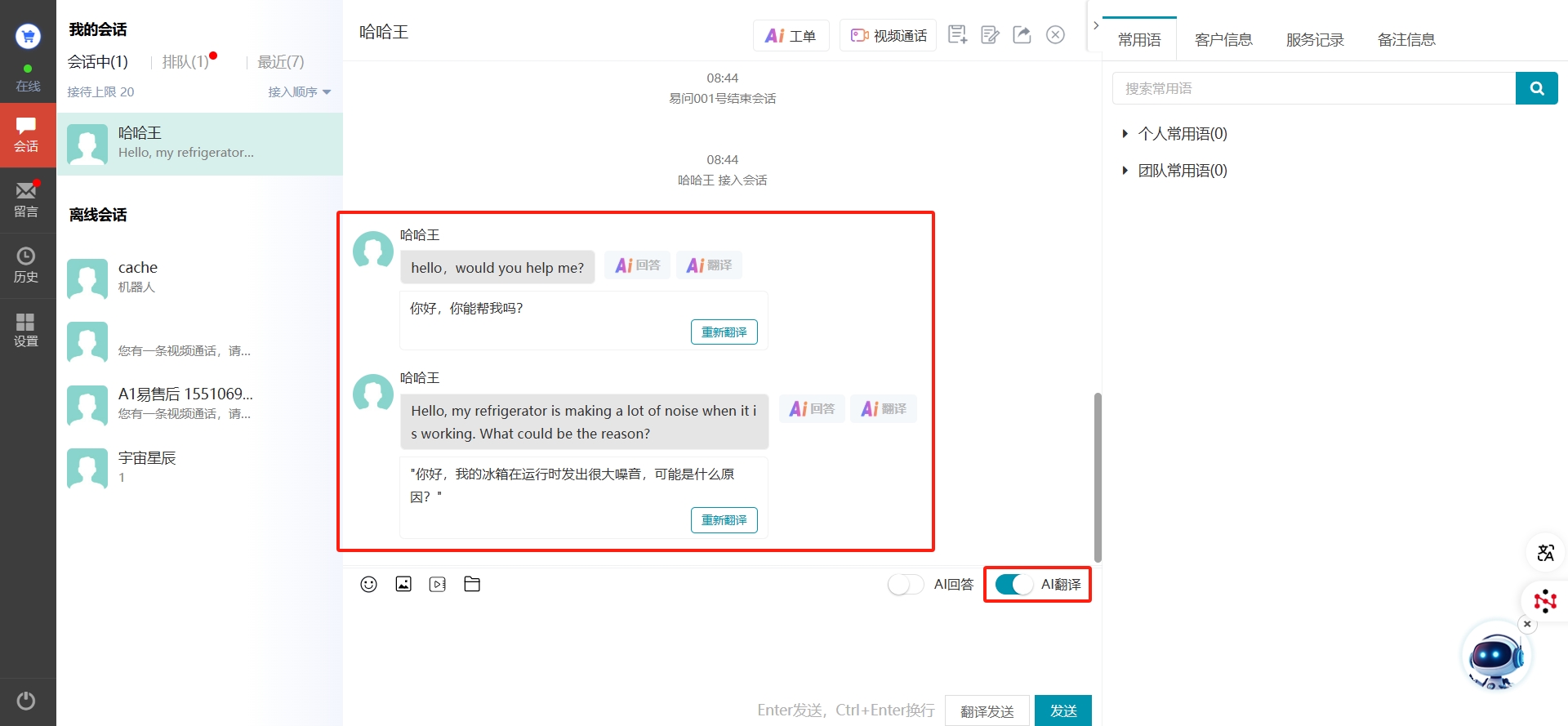Image resolution: width=1568 pixels, height=726 pixels.
Task: Open the 历史 history section
Action: click(28, 265)
